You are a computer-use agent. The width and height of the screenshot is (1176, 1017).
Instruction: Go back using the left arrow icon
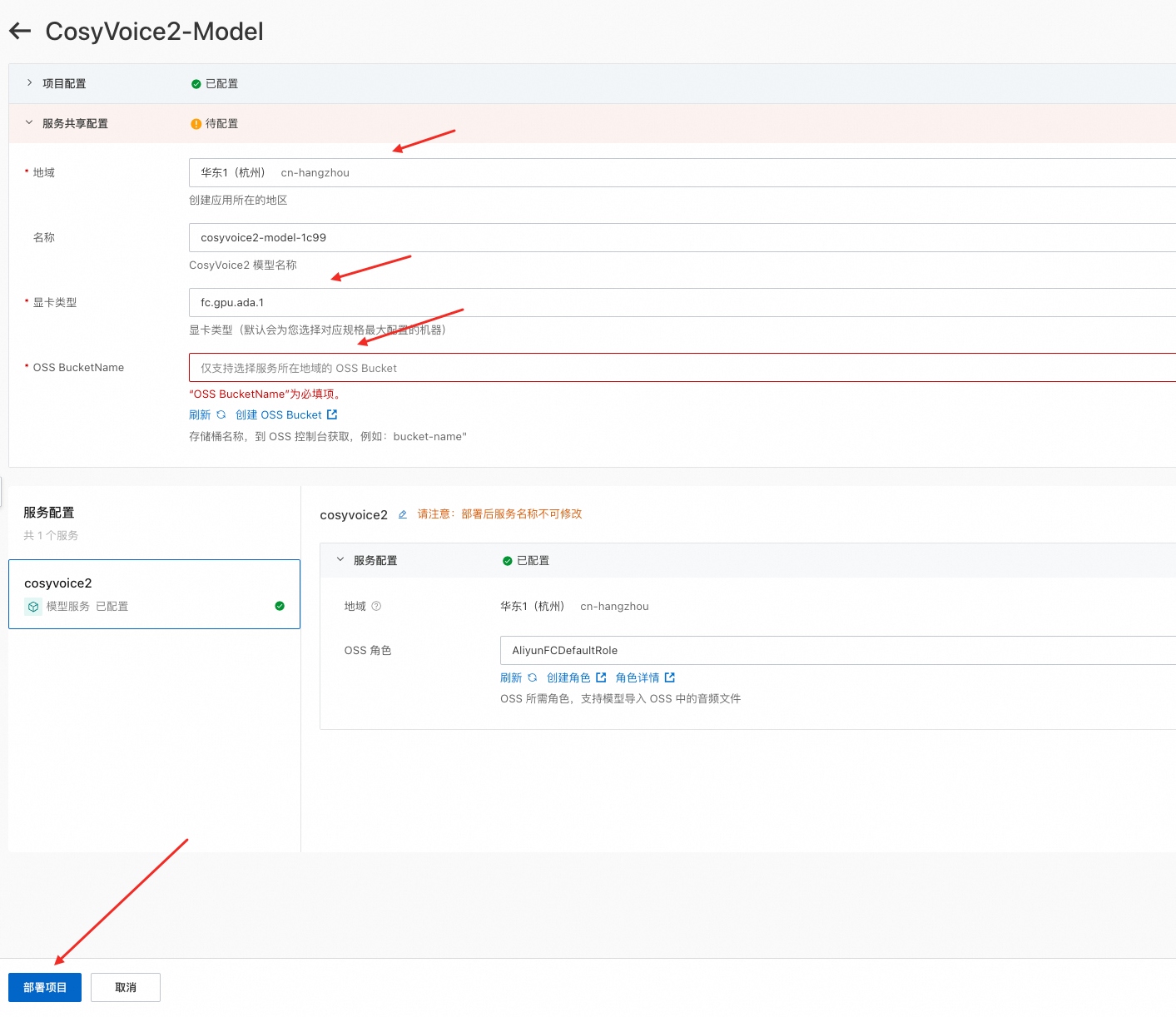pos(20,32)
